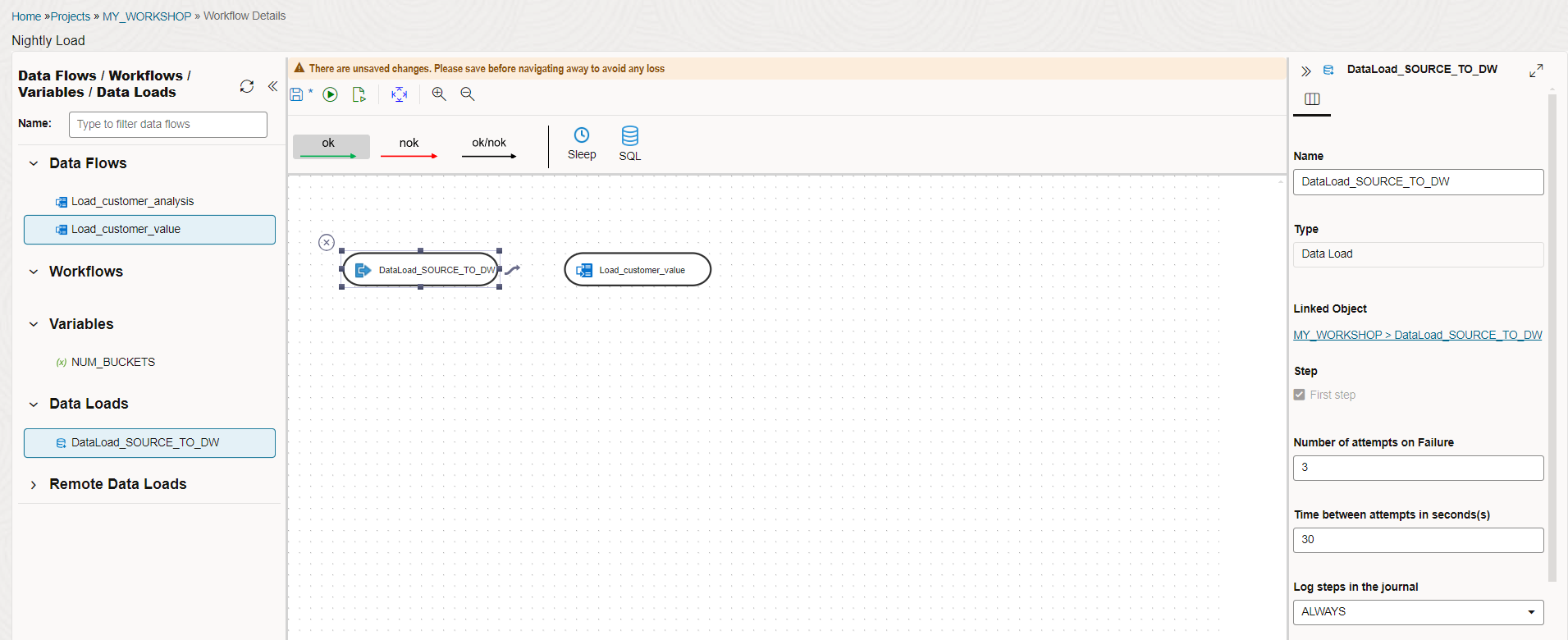Click the Remote Data Loads heading text

pos(118,484)
